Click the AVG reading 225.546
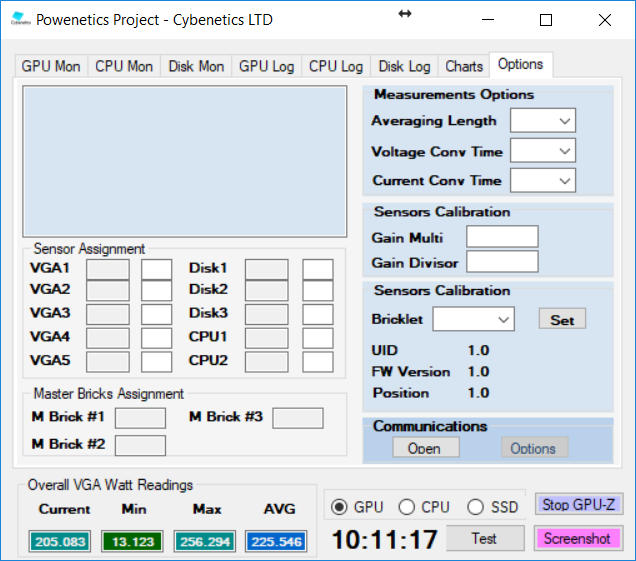This screenshot has height=561, width=636. point(276,541)
